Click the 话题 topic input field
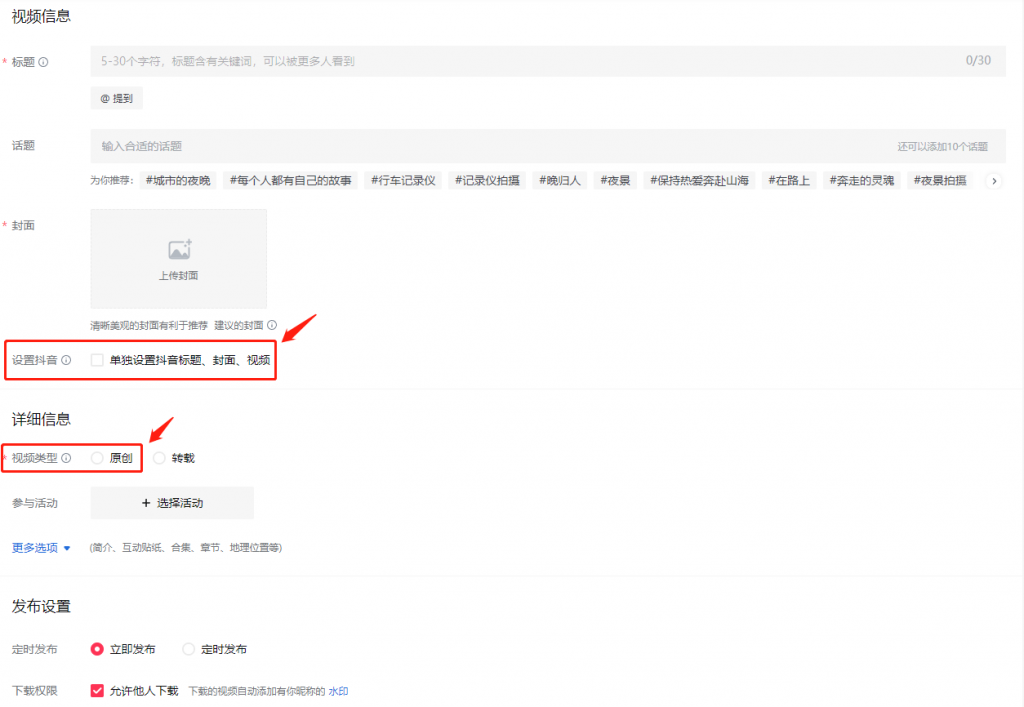1024x707 pixels. click(400, 145)
